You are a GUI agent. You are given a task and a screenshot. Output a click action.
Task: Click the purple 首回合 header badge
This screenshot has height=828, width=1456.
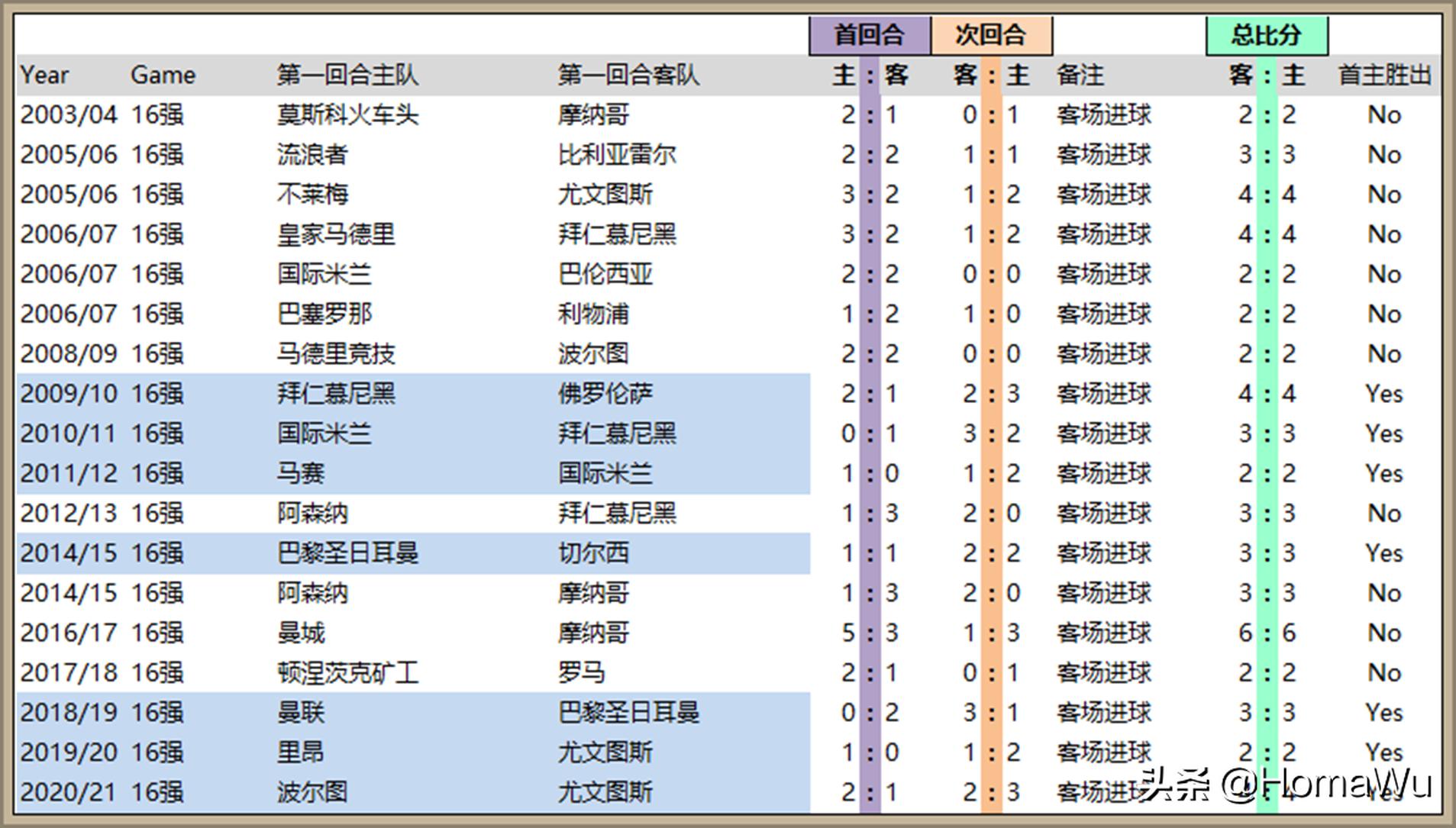pos(868,34)
